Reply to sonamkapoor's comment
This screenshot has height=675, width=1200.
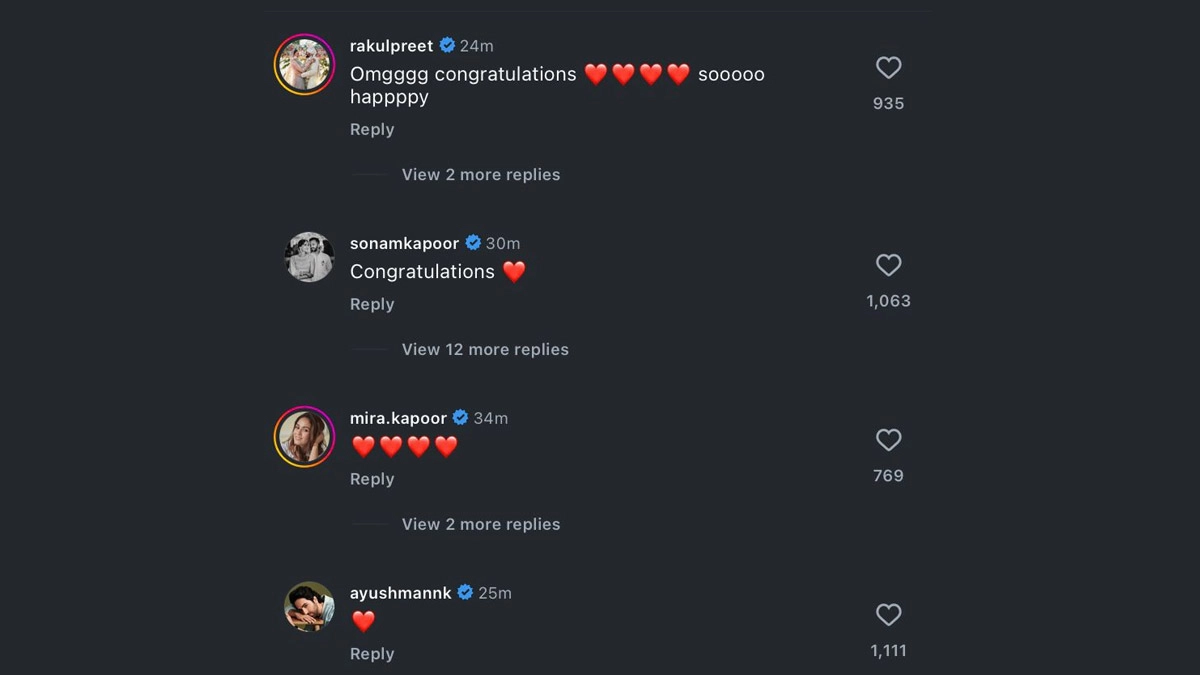point(372,305)
